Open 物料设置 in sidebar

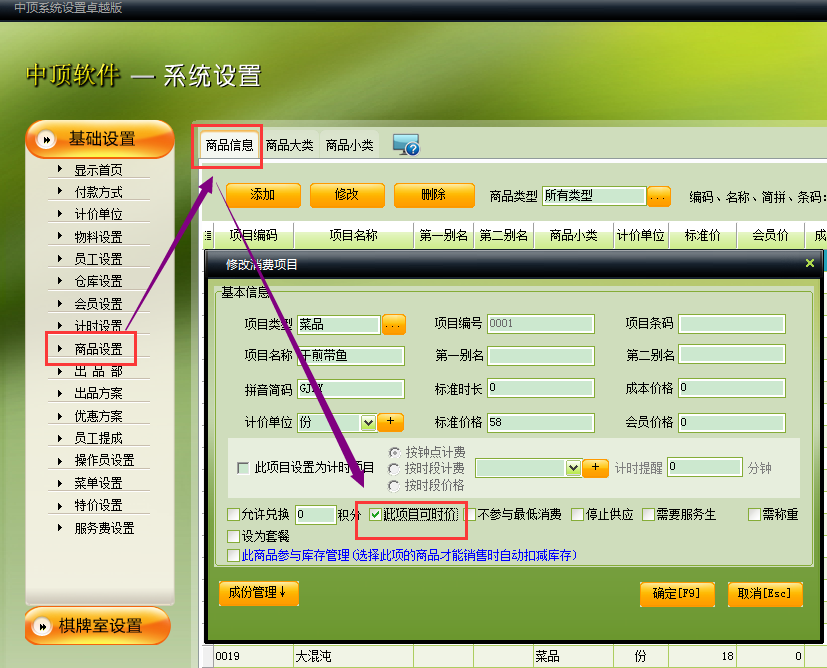pyautogui.click(x=98, y=237)
